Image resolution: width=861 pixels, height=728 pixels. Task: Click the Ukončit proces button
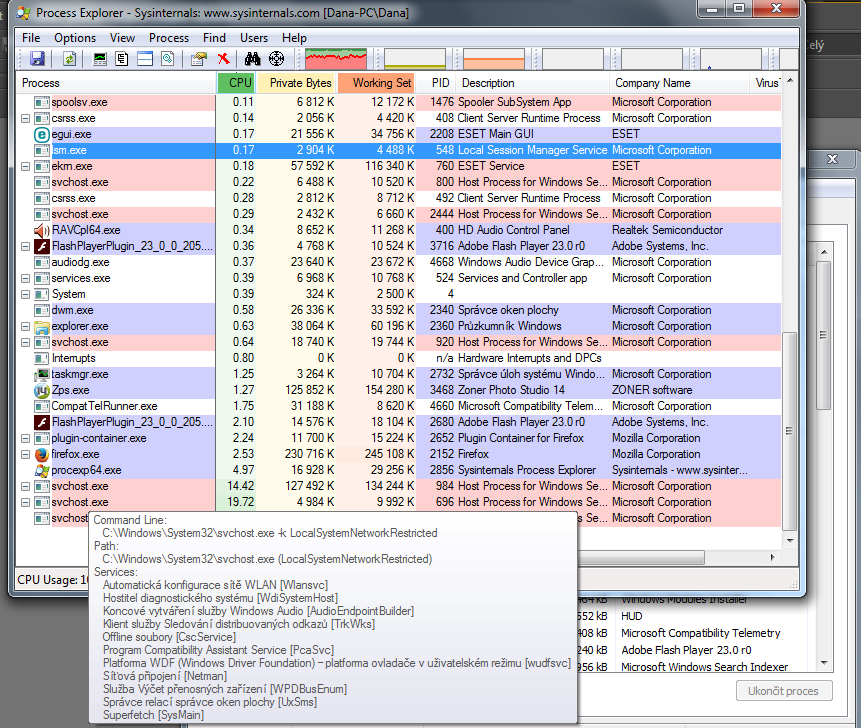[784, 691]
